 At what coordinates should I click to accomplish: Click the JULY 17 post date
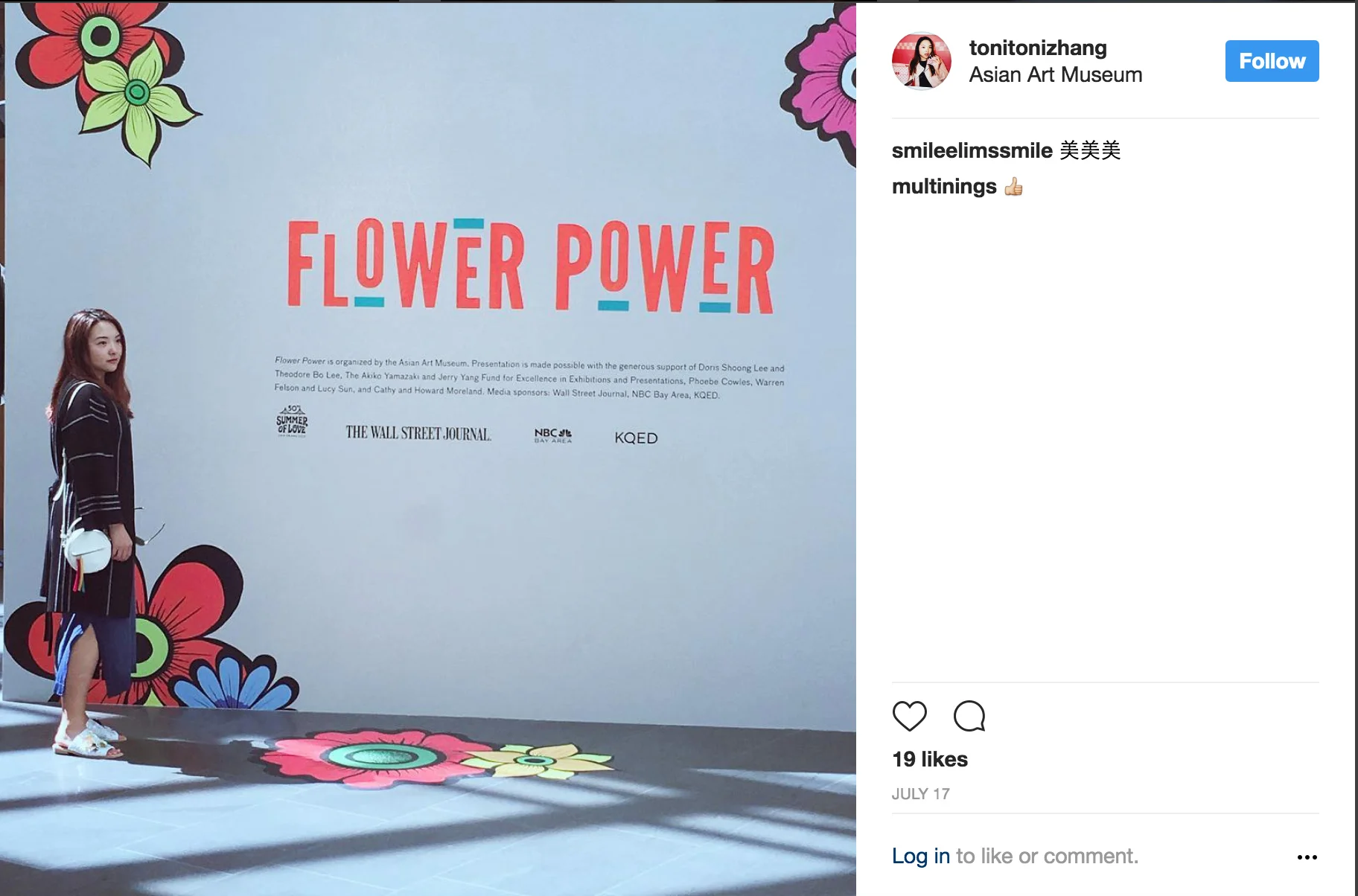coord(921,794)
